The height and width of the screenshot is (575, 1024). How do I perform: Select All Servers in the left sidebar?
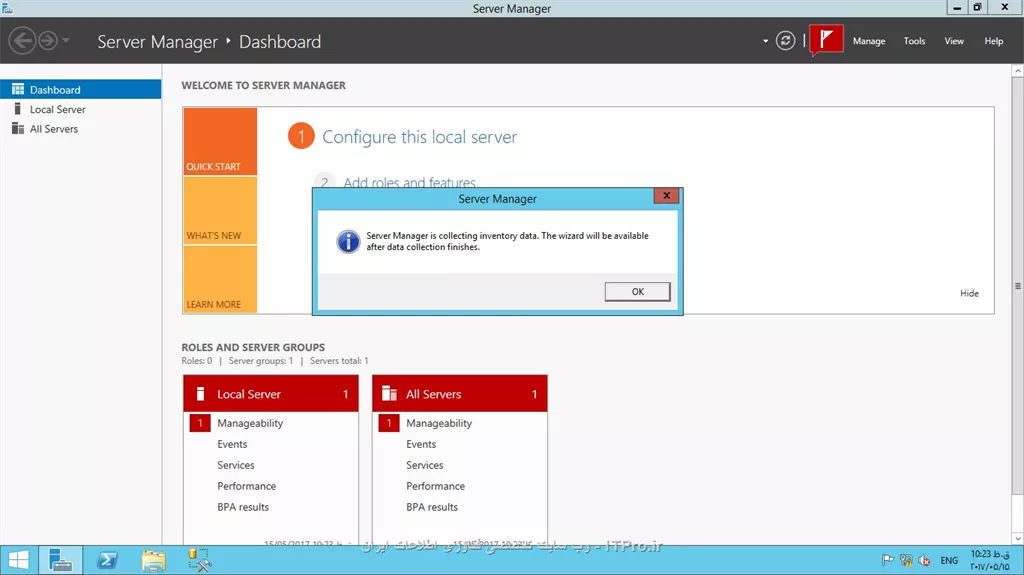53,129
